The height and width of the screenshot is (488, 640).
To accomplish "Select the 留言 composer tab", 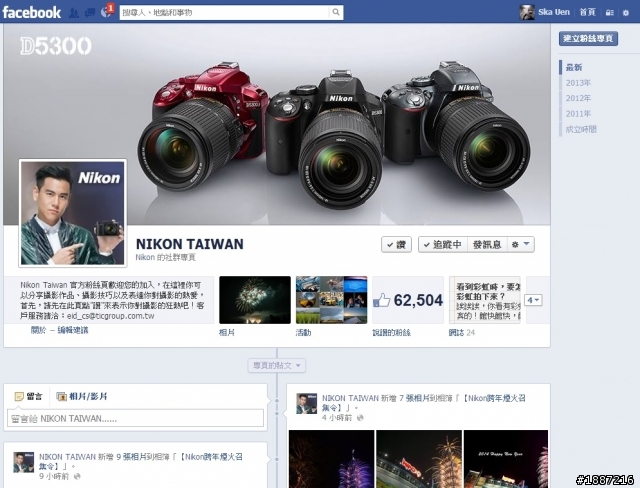I will (28, 396).
